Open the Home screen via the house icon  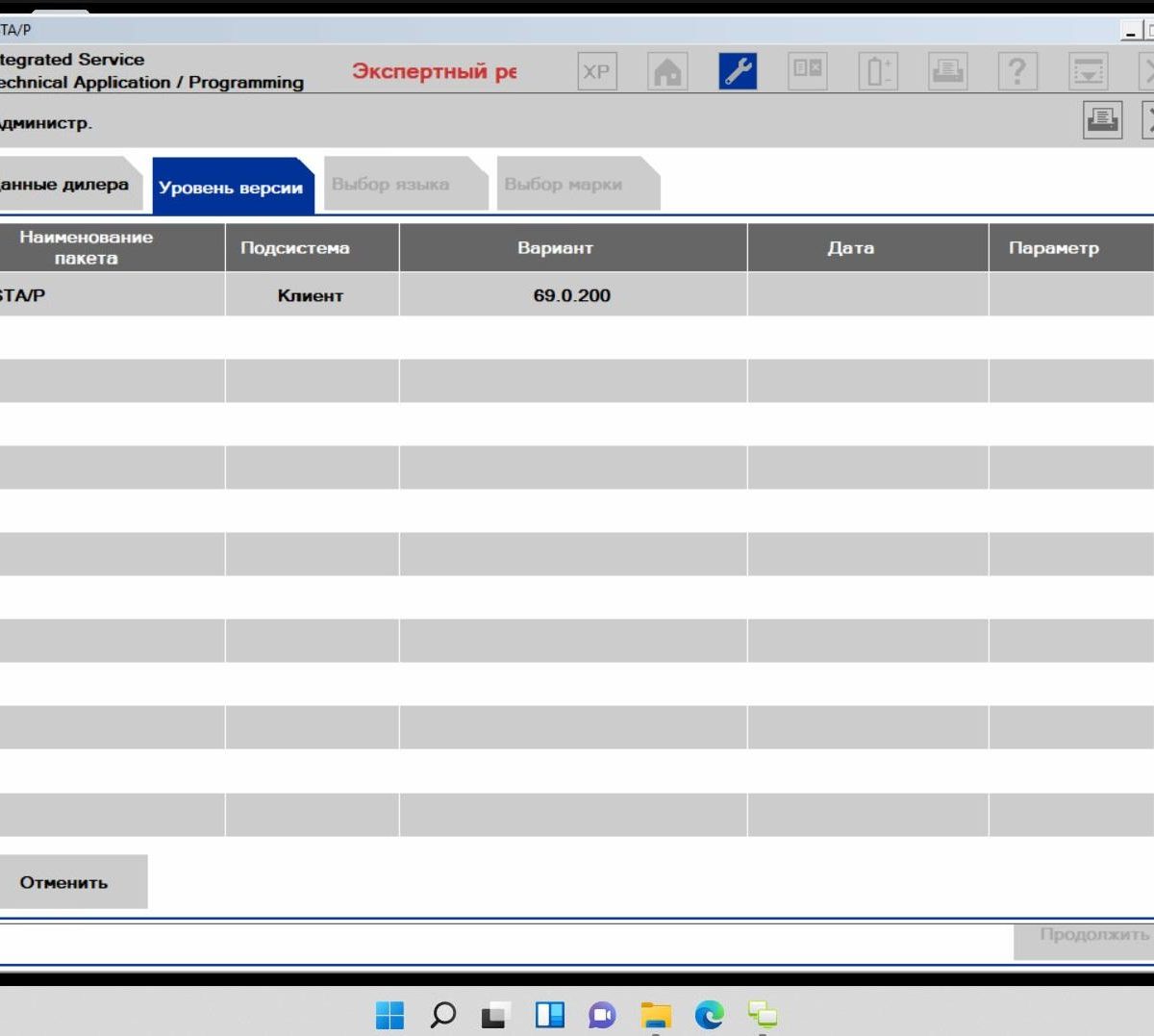pyautogui.click(x=667, y=70)
